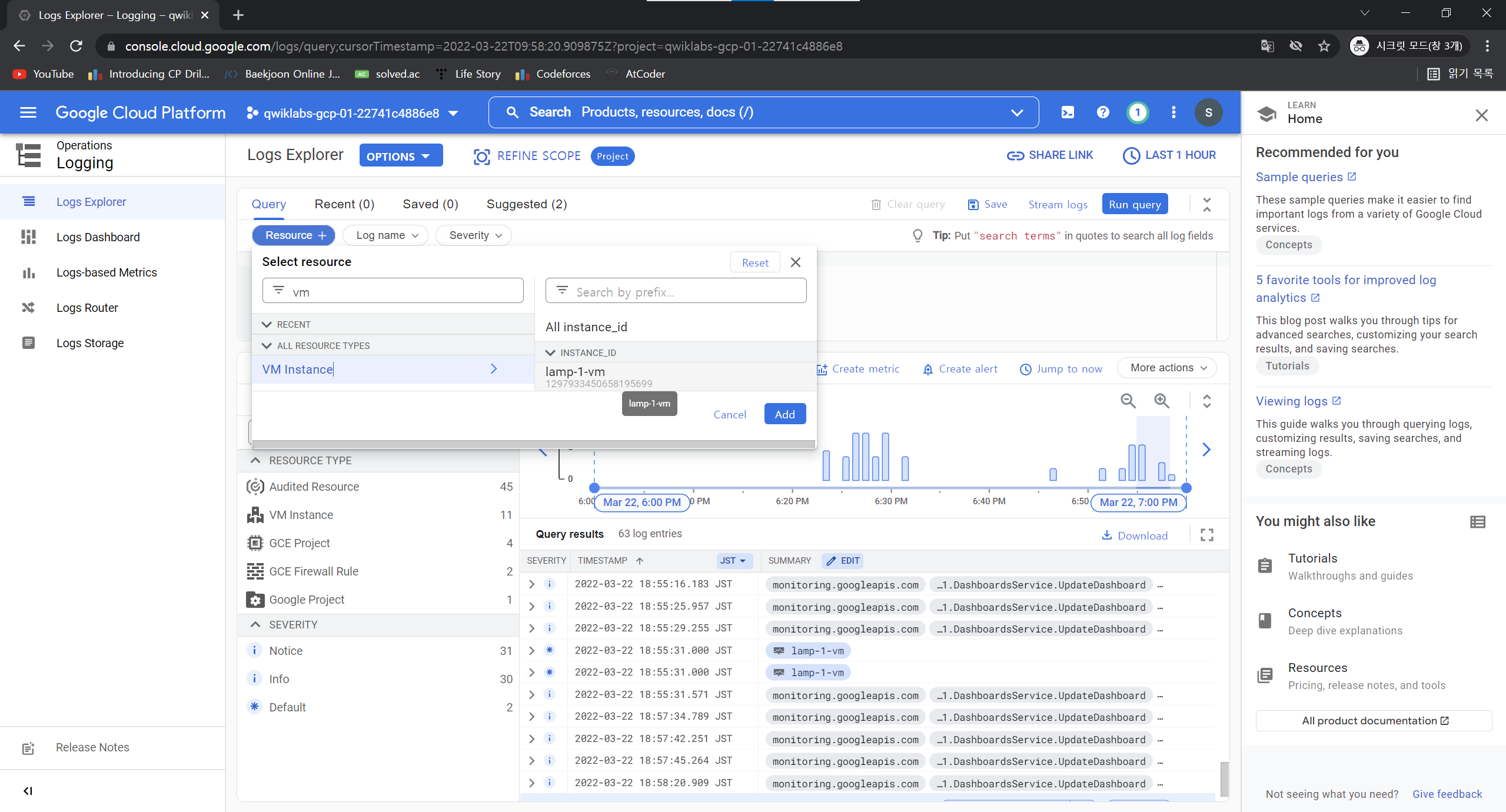Zoom out the histogram timeline
This screenshot has height=812, width=1506.
1128,401
